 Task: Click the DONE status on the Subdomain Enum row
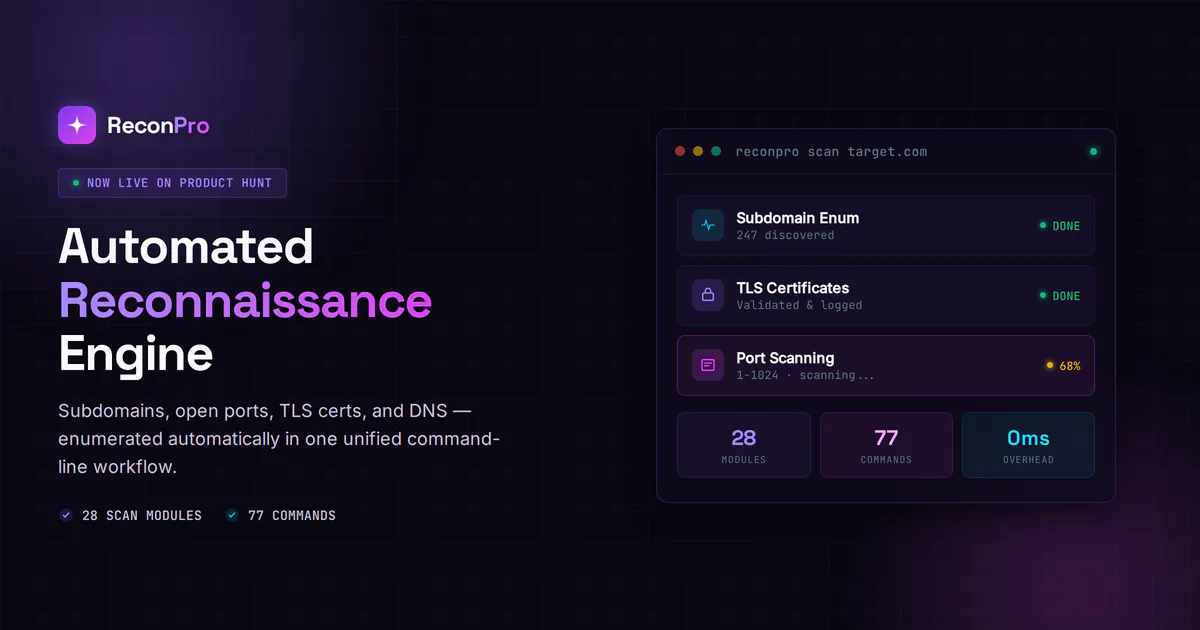(1060, 225)
